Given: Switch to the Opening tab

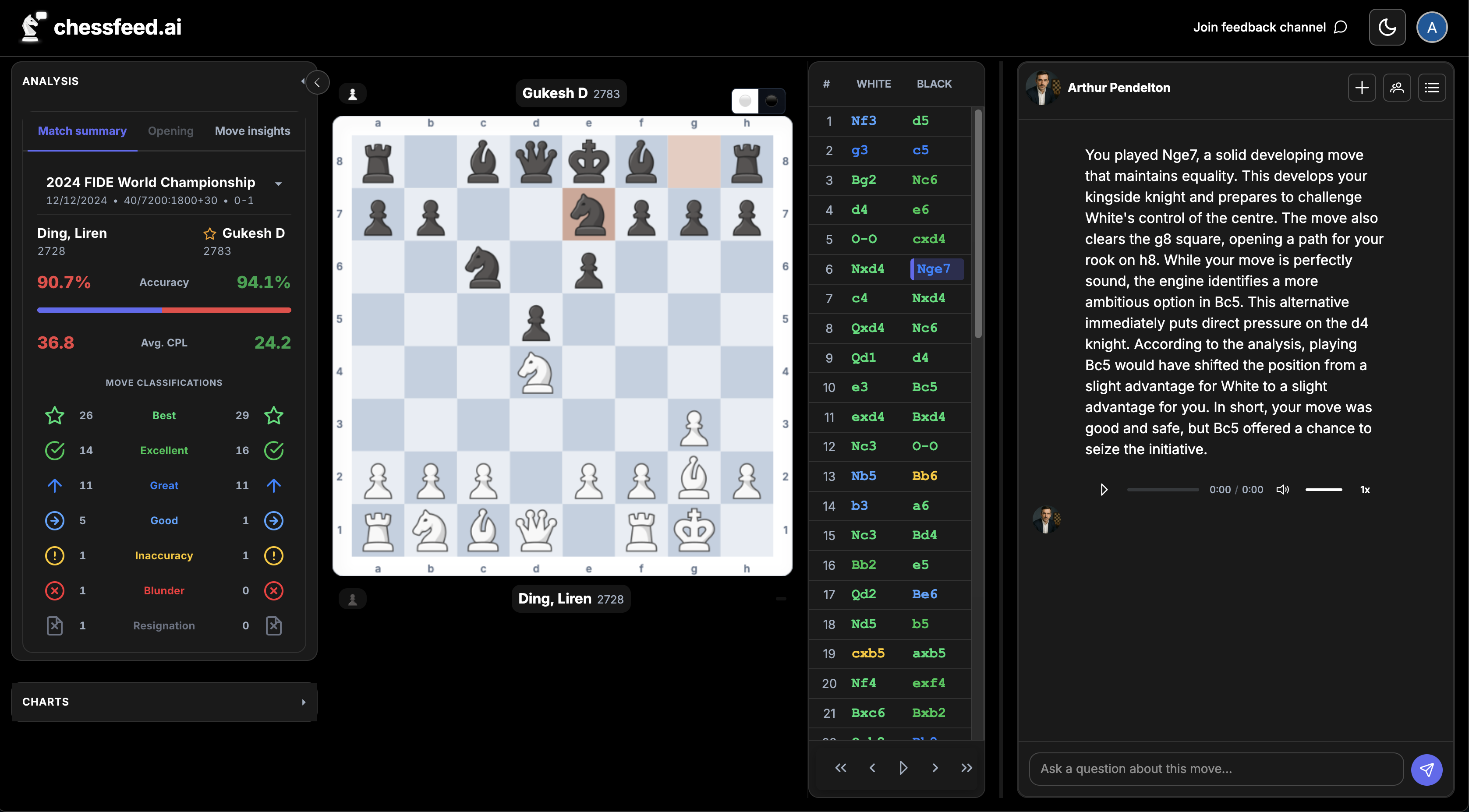Looking at the screenshot, I should 170,131.
